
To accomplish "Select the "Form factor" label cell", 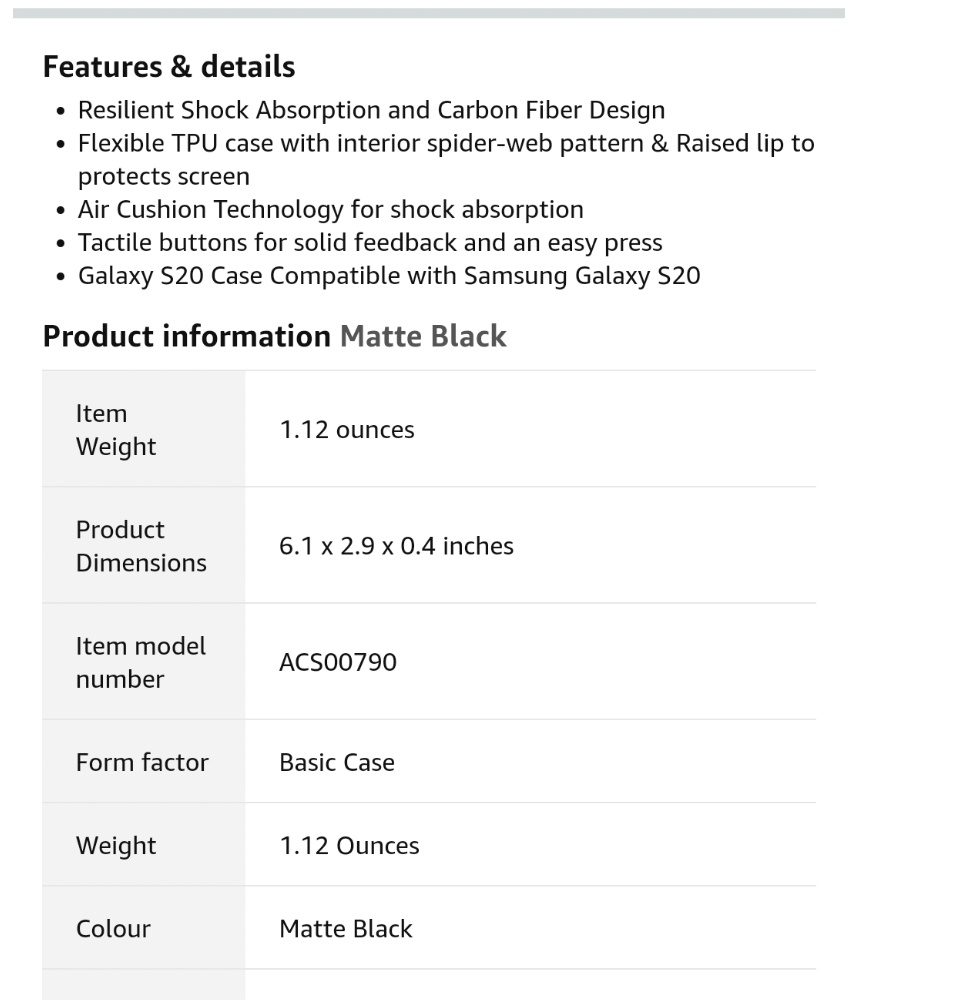I will point(142,762).
